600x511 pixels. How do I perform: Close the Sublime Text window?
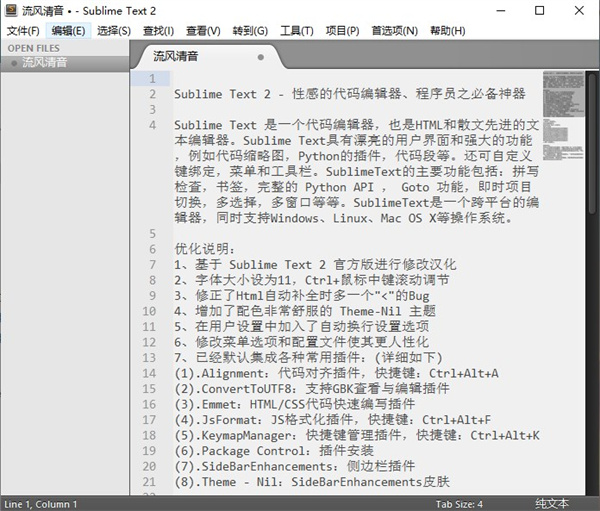tap(579, 11)
